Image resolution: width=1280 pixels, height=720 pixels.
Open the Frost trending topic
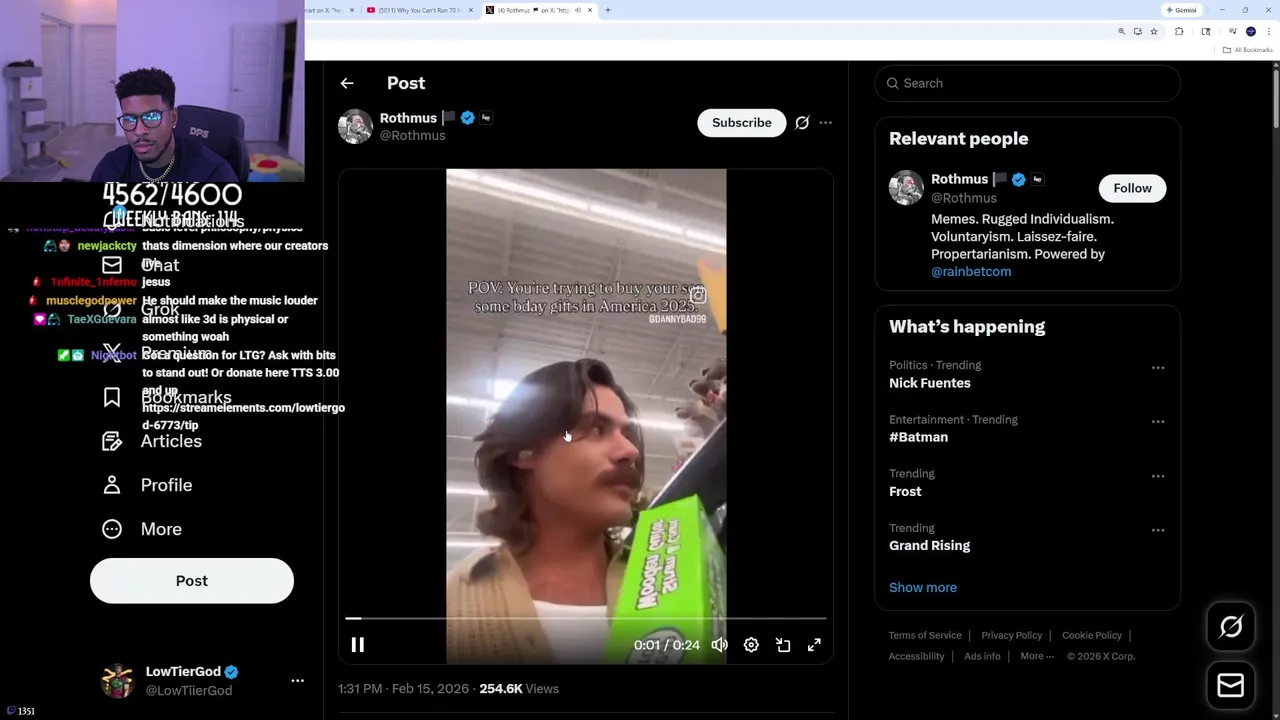[x=905, y=491]
